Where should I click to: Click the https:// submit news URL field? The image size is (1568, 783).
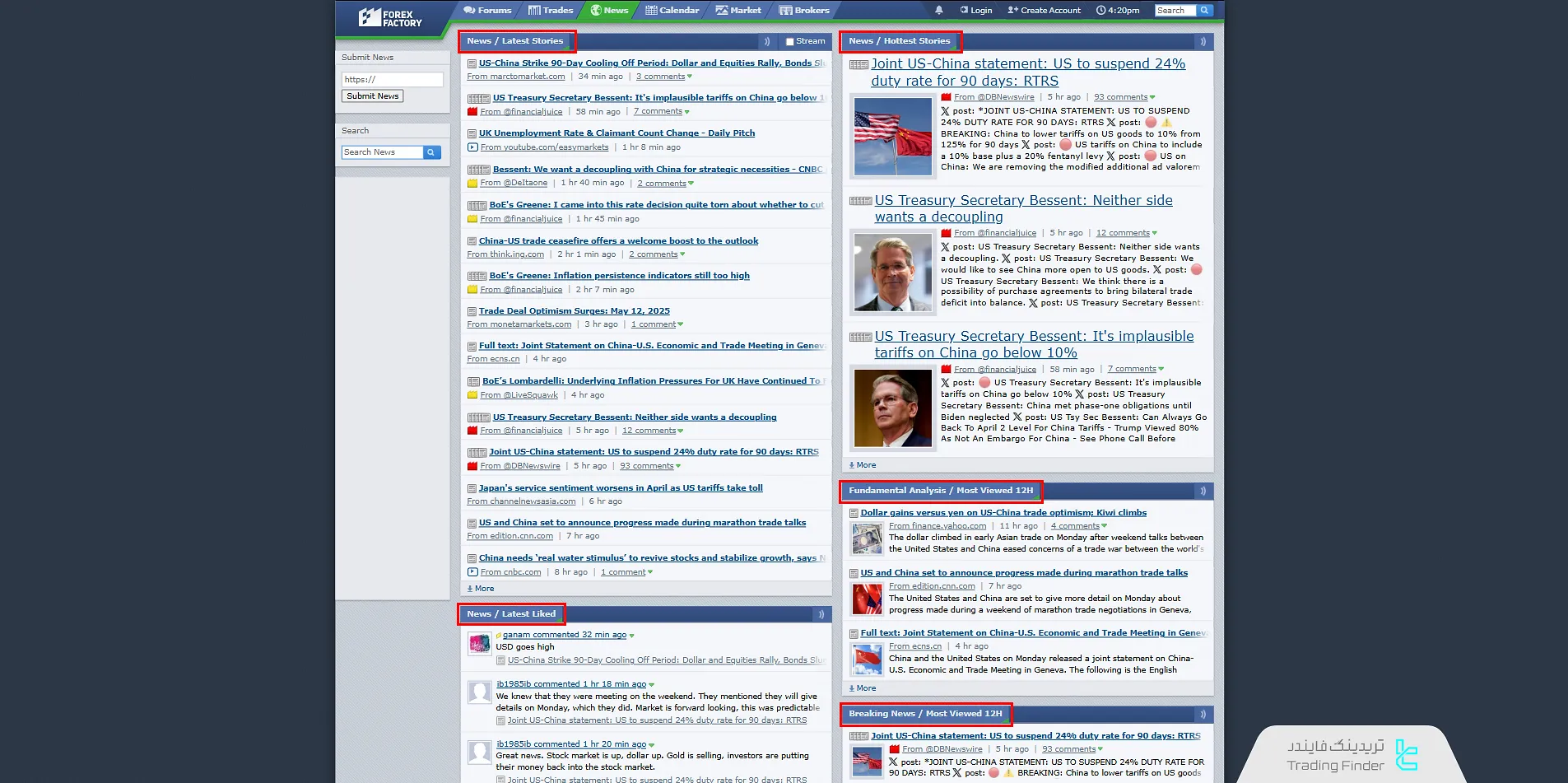tap(392, 80)
